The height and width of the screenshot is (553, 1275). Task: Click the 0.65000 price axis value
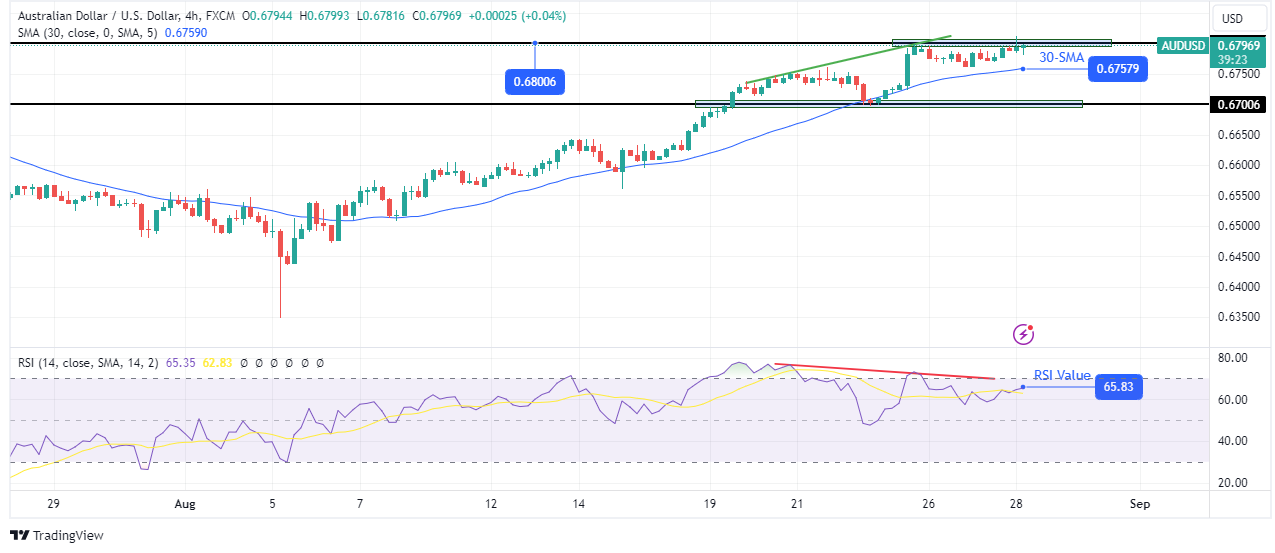click(x=1237, y=226)
